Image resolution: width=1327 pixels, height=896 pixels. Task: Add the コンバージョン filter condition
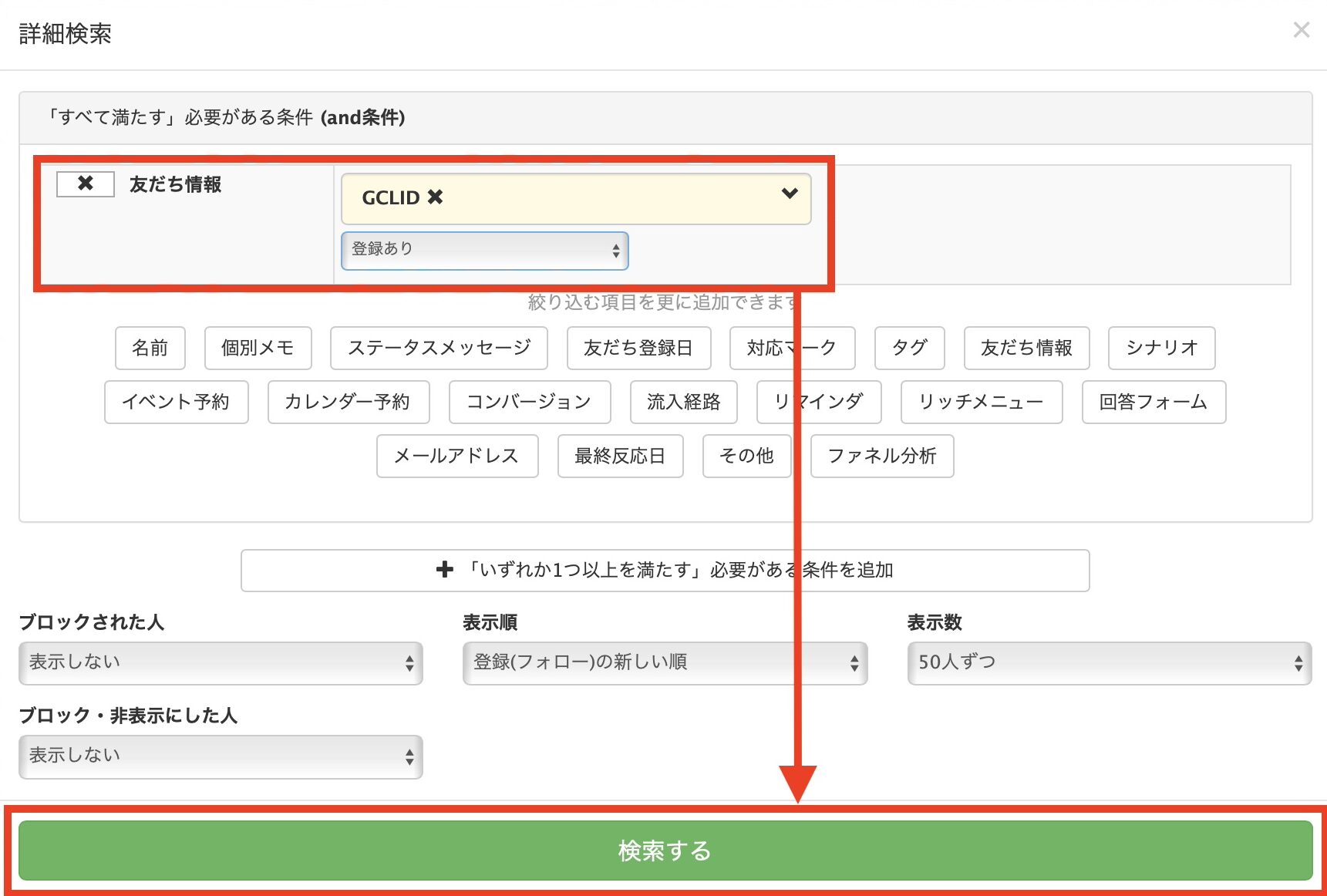[529, 402]
